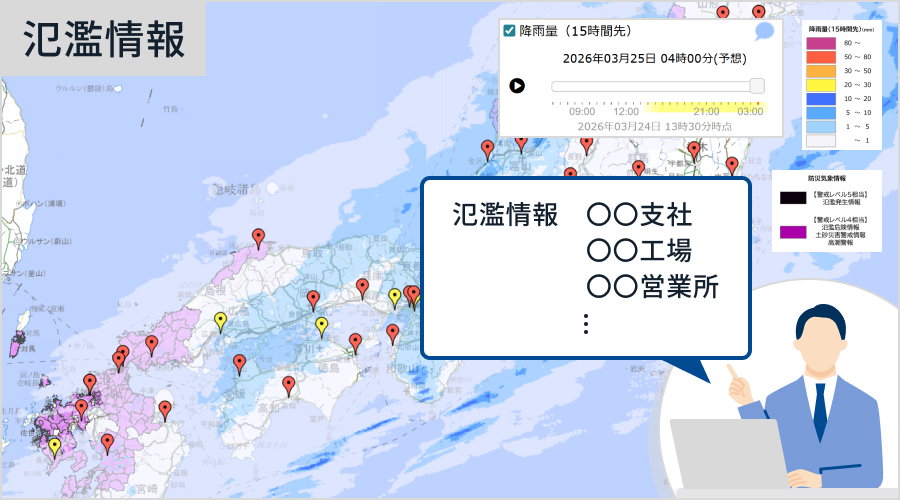Image resolution: width=900 pixels, height=500 pixels.
Task: Select the red pin at 長野
Action: click(586, 146)
